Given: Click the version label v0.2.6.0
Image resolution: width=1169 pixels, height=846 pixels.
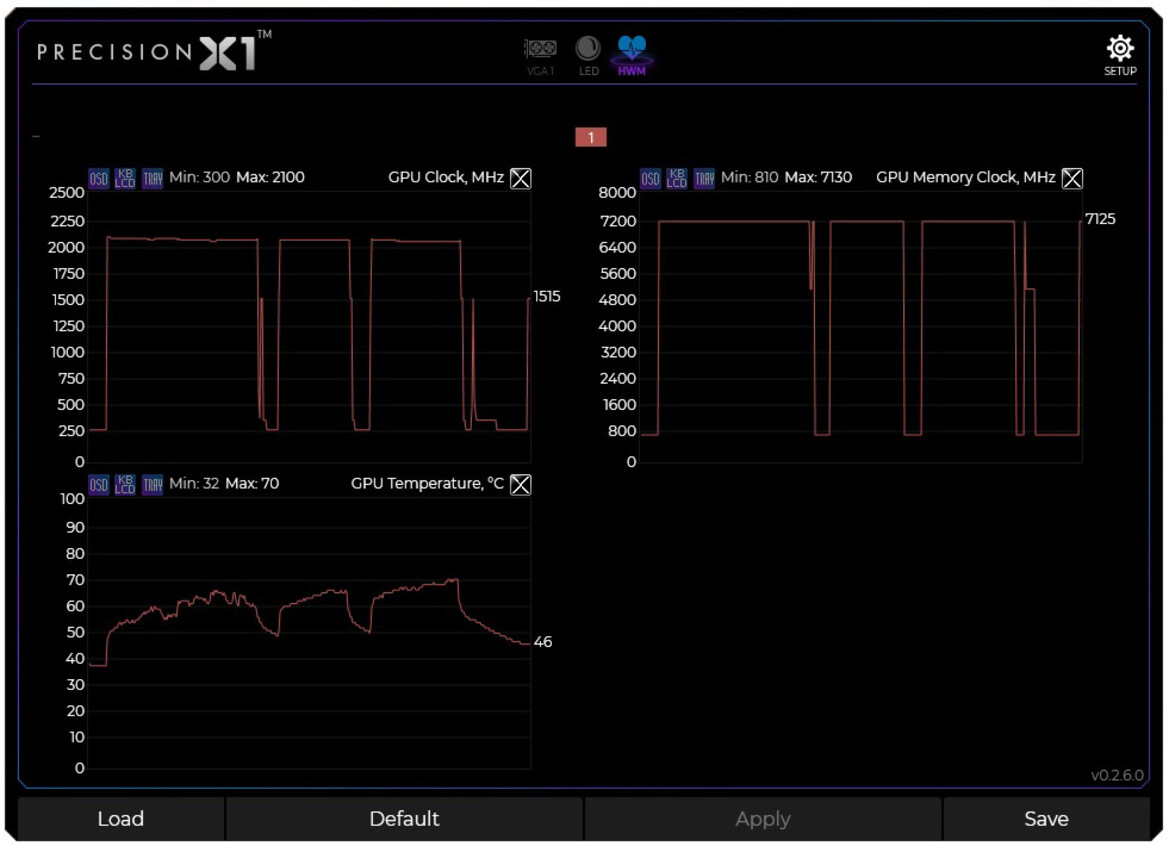Looking at the screenshot, I should (1117, 775).
